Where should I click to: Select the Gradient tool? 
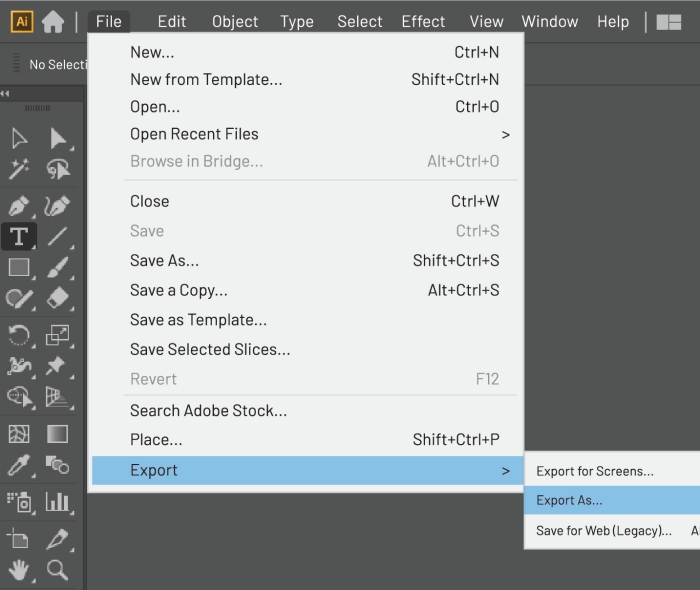click(58, 434)
